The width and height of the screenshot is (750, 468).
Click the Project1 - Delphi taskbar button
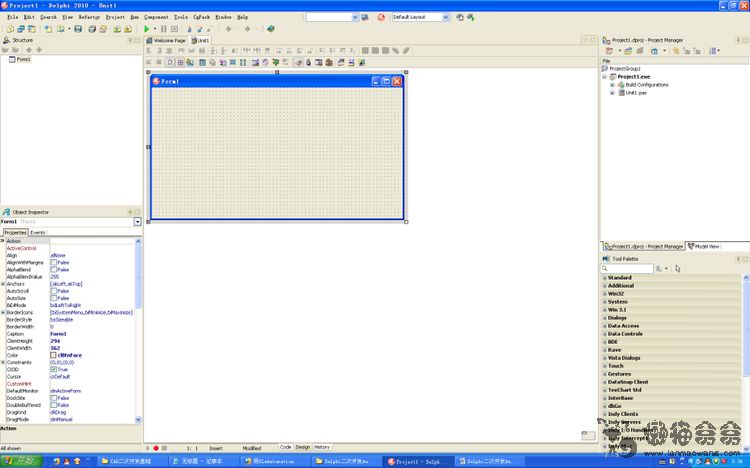click(x=416, y=461)
